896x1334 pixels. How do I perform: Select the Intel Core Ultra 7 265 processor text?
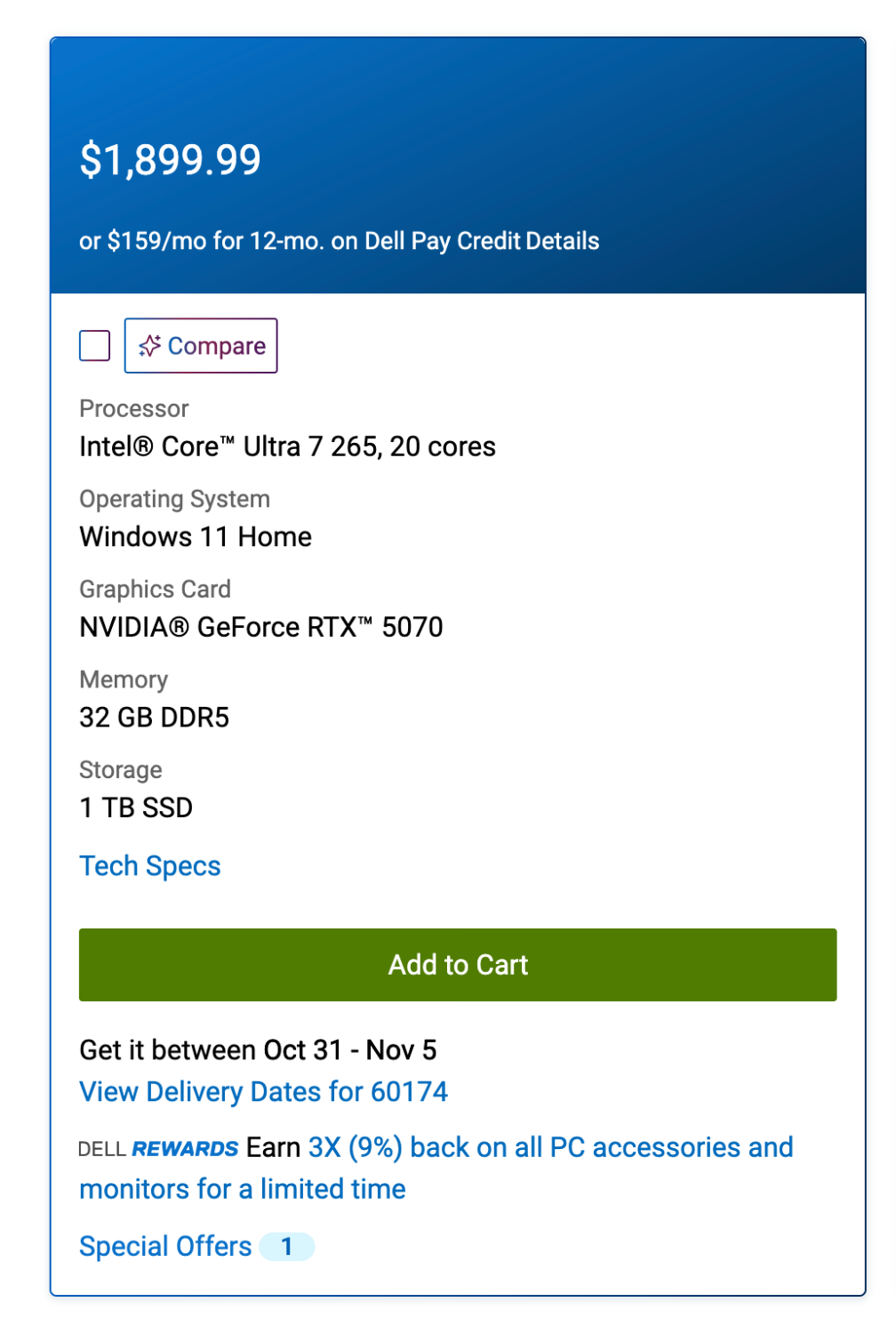(x=287, y=446)
